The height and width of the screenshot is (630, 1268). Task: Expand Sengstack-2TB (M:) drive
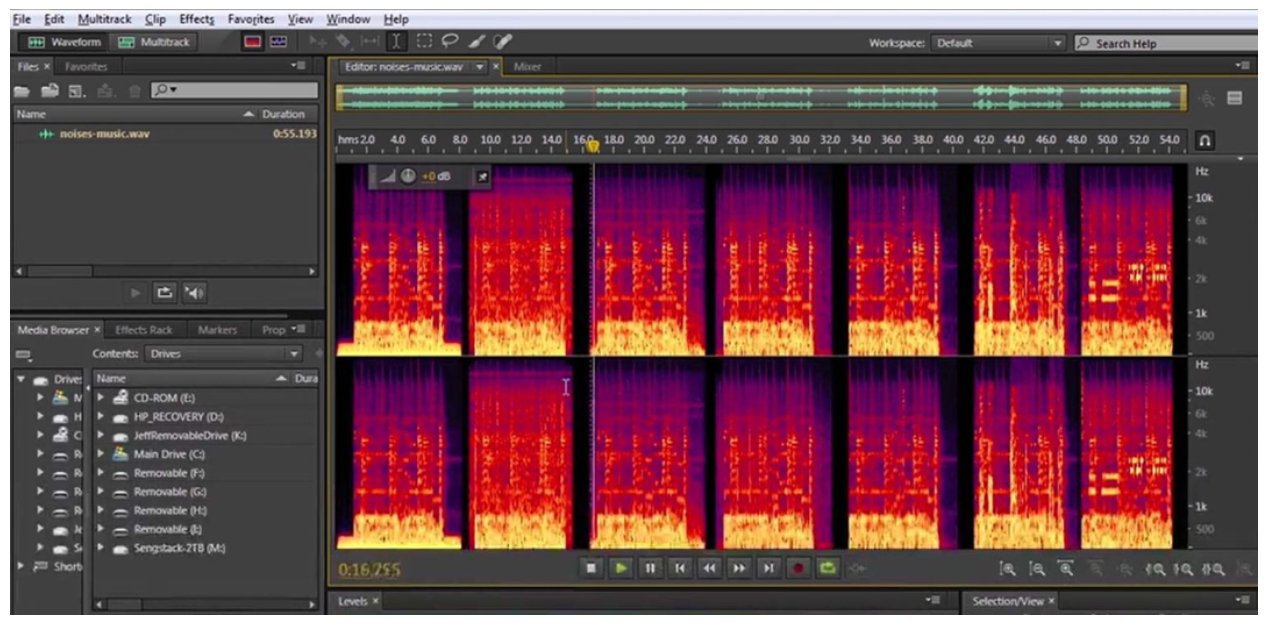click(101, 548)
